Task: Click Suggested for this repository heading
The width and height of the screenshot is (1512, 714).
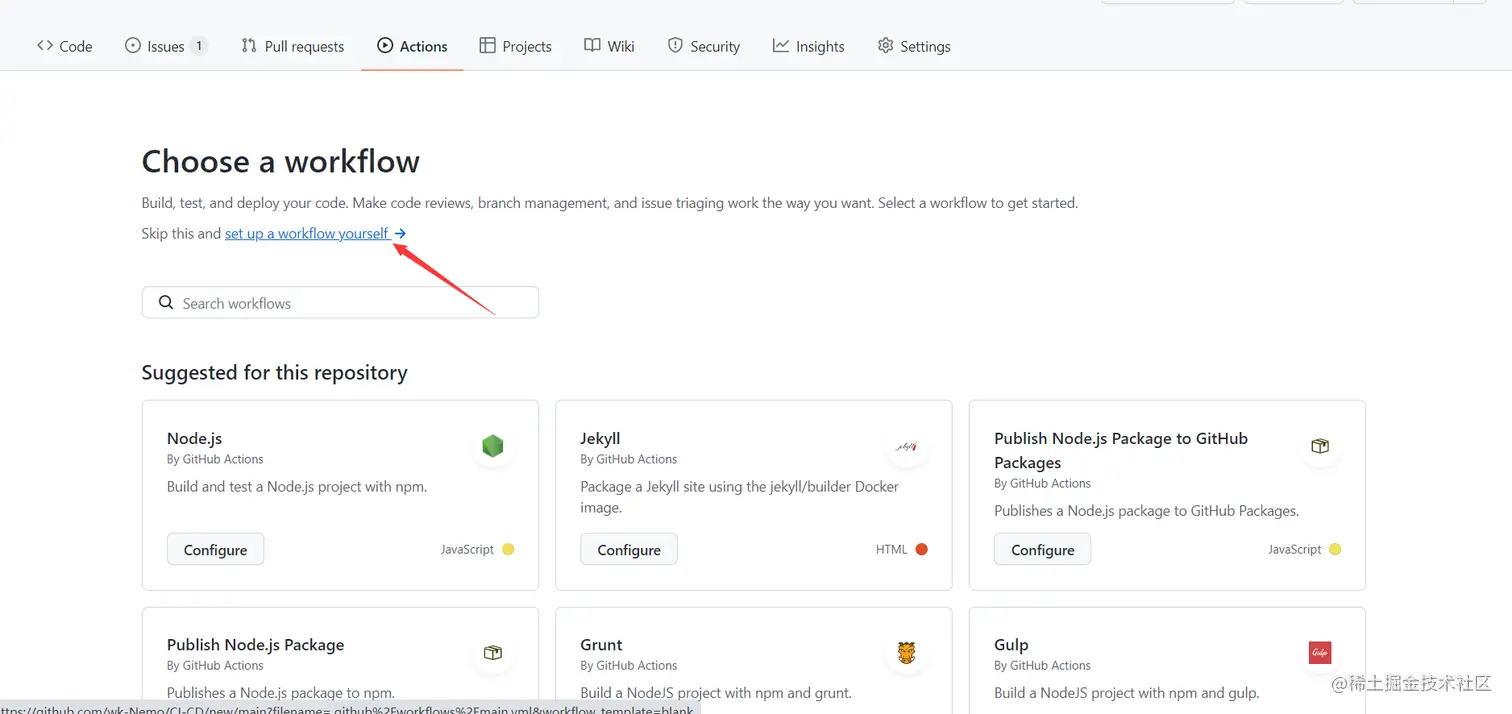Action: click(x=274, y=372)
